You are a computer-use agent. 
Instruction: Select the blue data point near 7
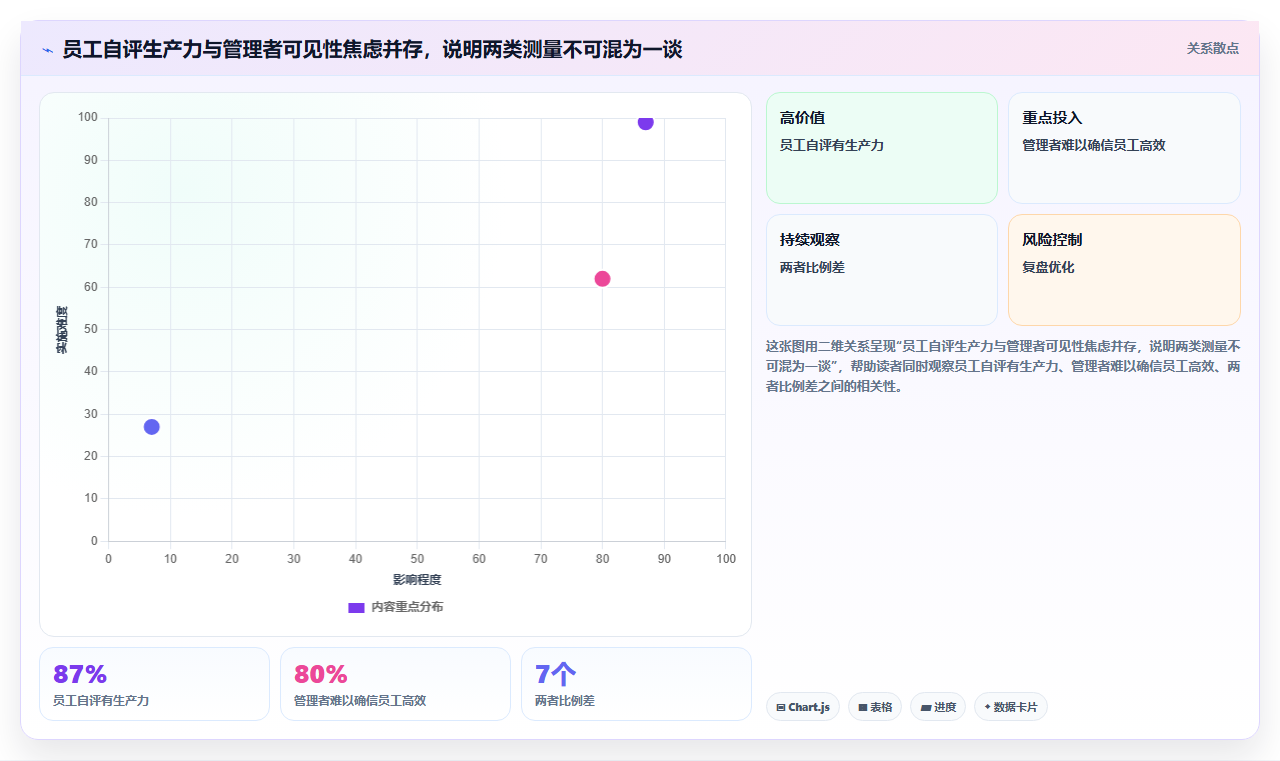click(152, 427)
